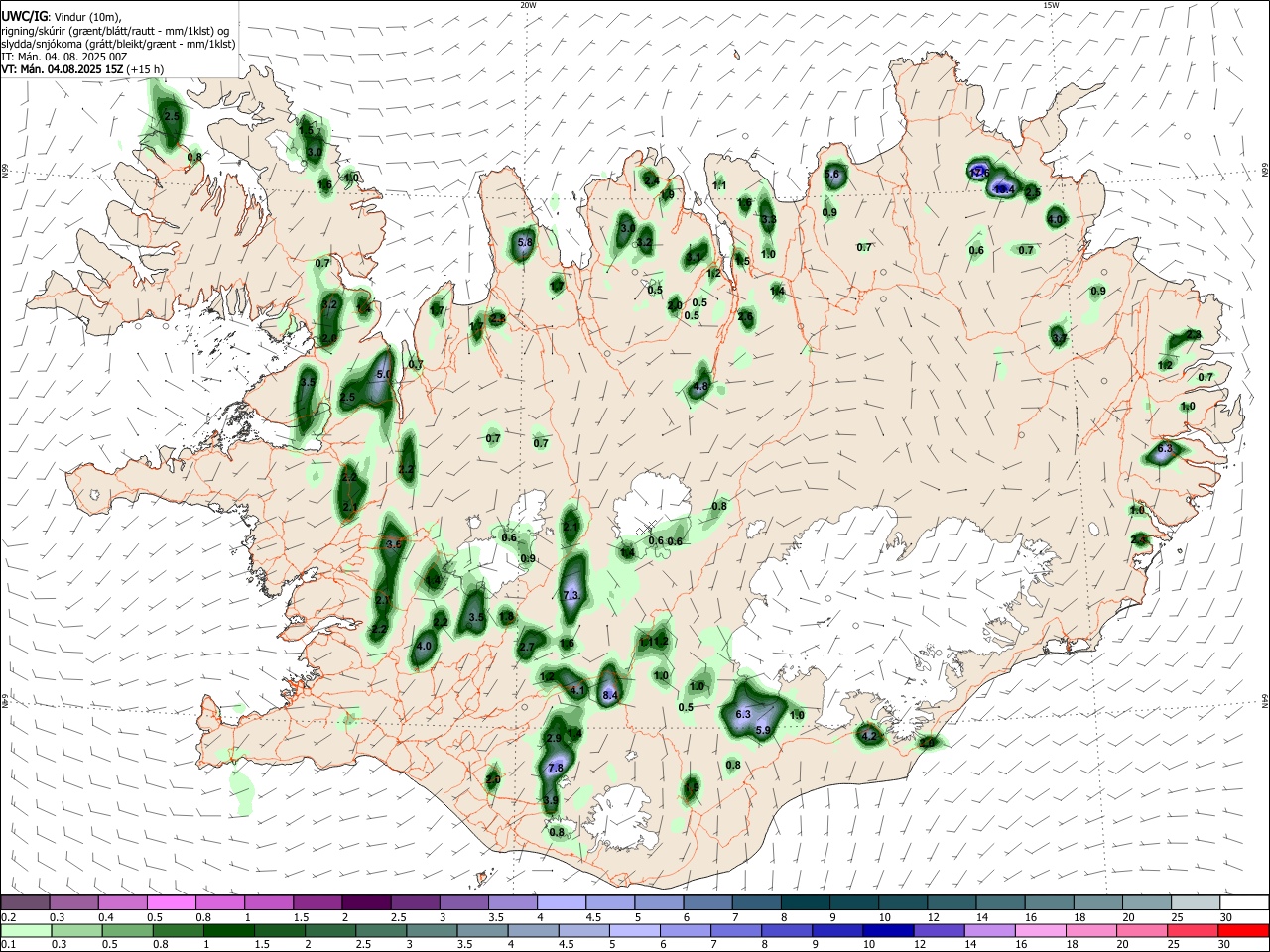Select the 2.9 value above 7.8
The image size is (1270, 952).
tap(554, 738)
